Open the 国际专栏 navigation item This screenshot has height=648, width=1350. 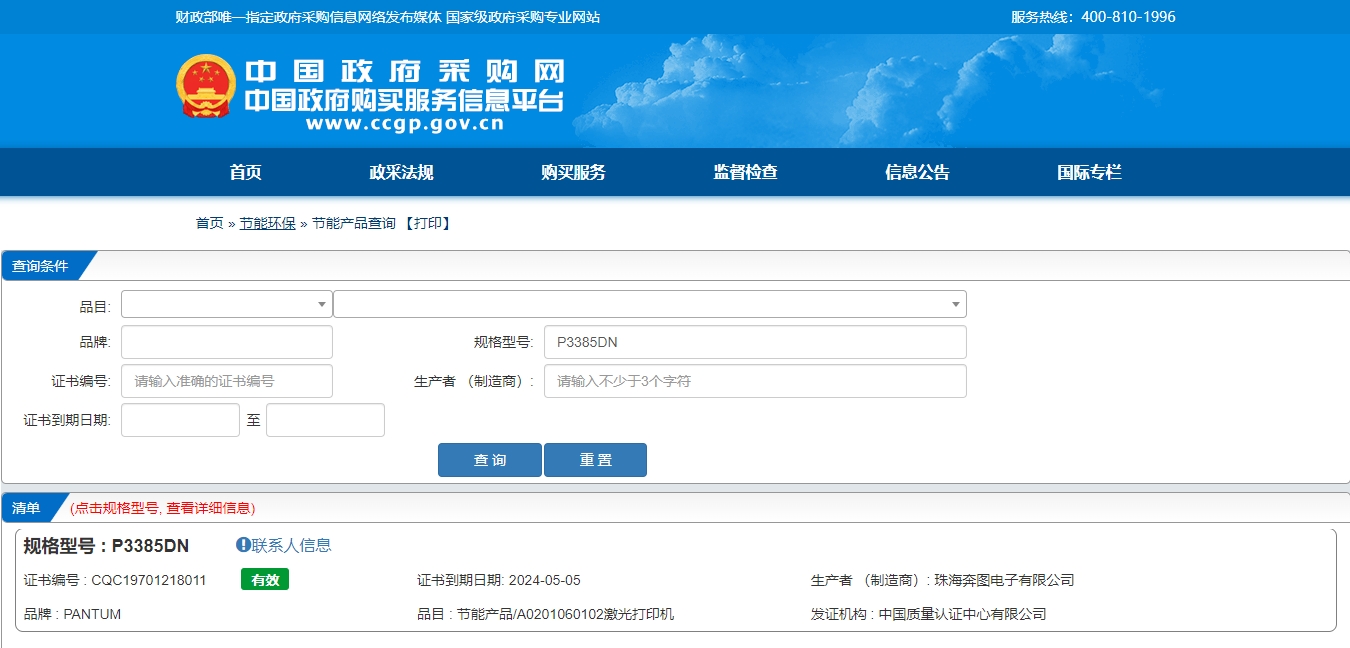1089,172
